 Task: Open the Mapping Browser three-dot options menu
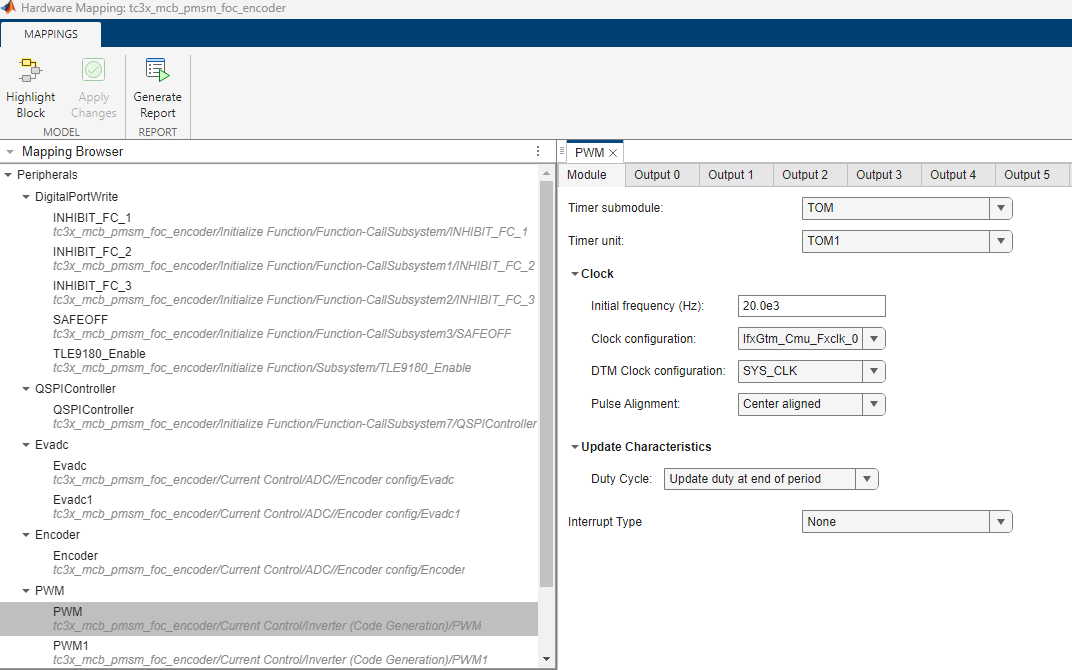coord(538,151)
